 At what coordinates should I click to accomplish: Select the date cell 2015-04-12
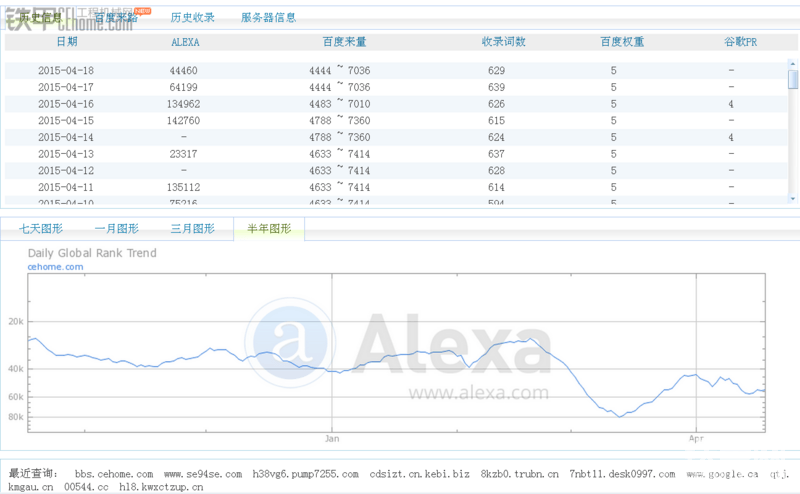coord(66,170)
